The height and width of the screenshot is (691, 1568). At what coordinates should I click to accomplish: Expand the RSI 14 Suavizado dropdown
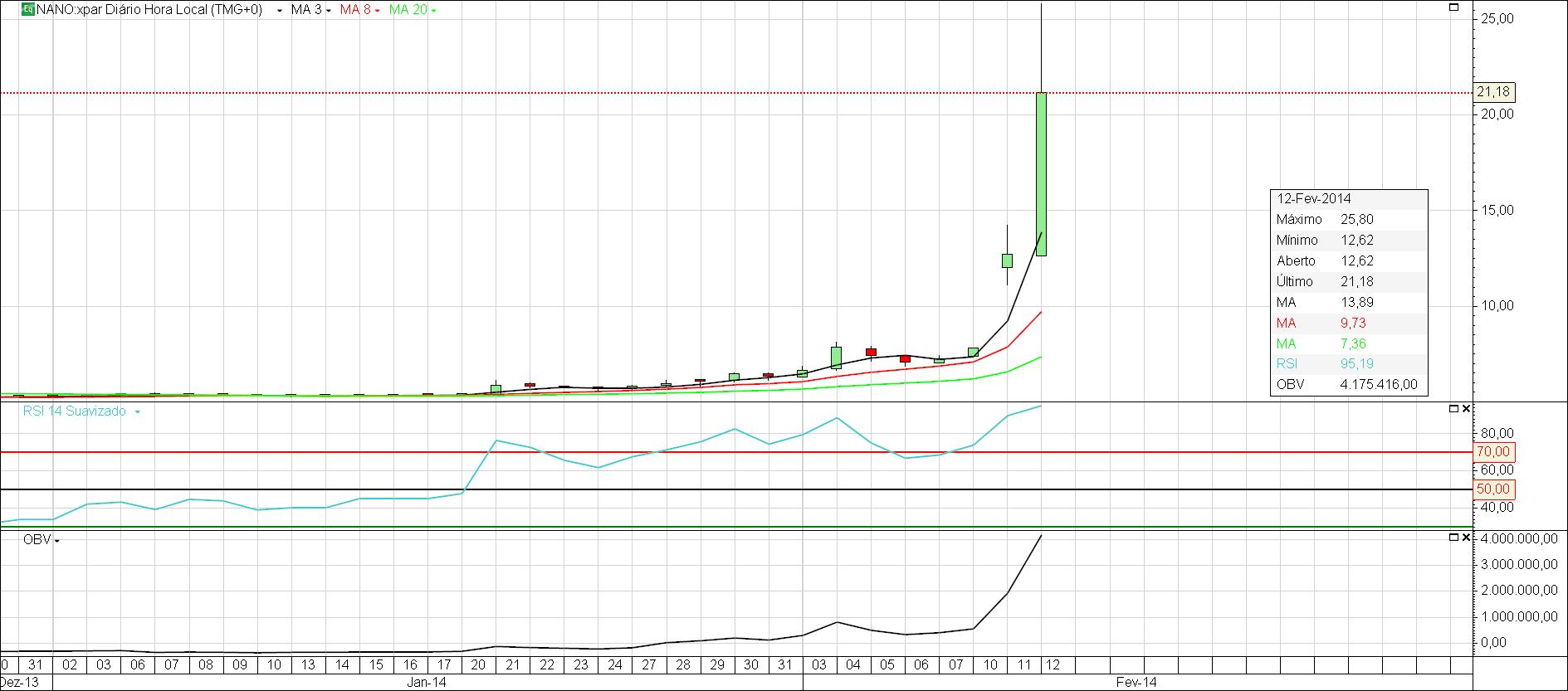pos(137,411)
